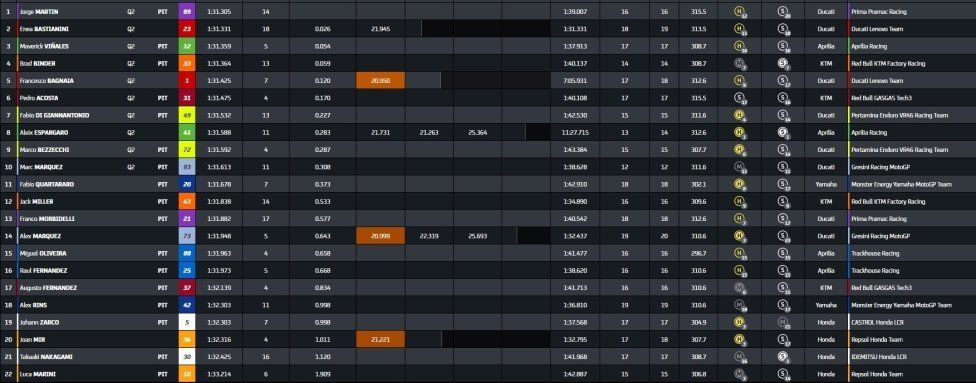The image size is (976, 383).
Task: Click Fabio Quartararo's hard front tyre icon
Action: pos(739,184)
